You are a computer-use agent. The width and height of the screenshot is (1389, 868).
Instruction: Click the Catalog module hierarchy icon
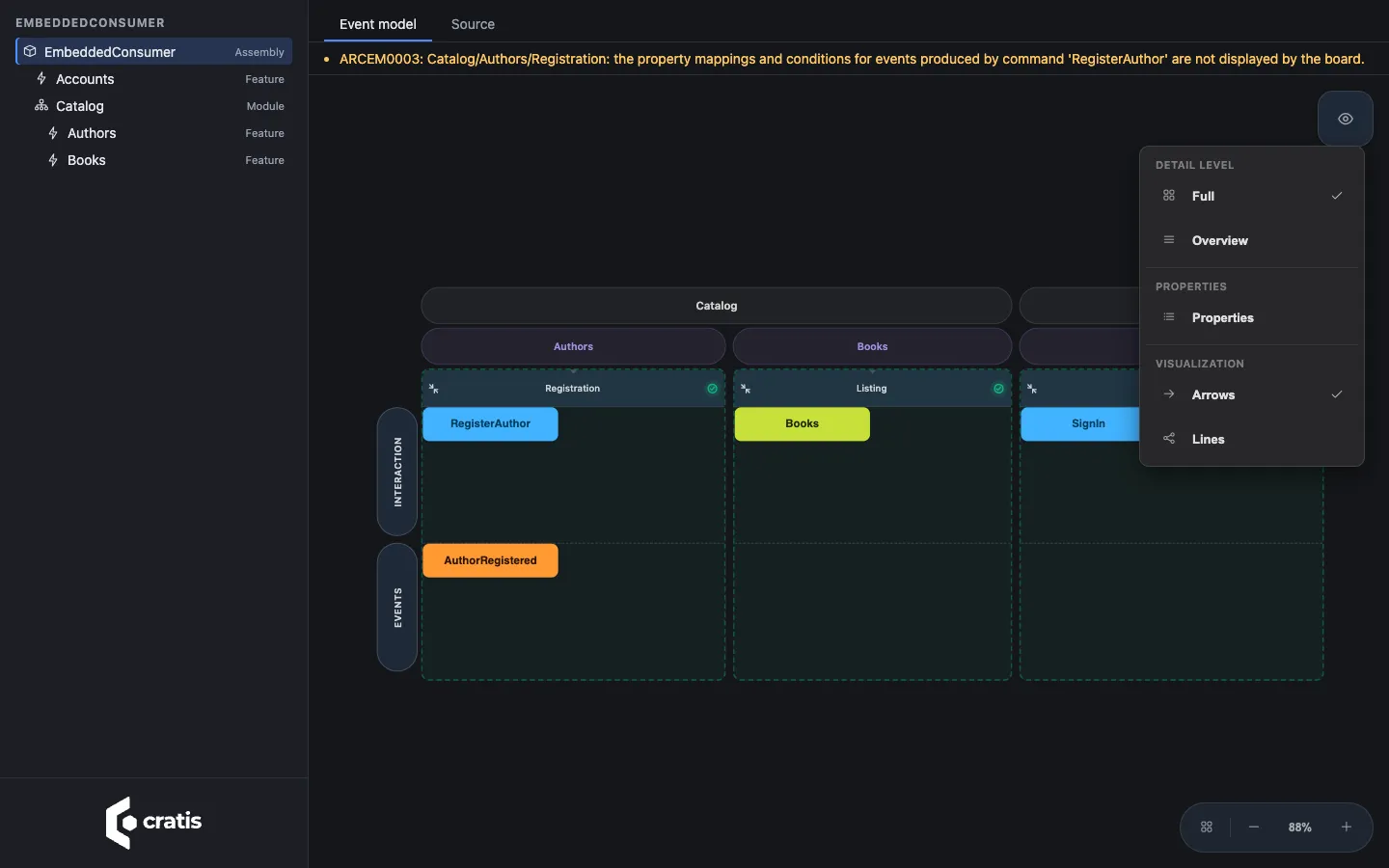tap(41, 105)
